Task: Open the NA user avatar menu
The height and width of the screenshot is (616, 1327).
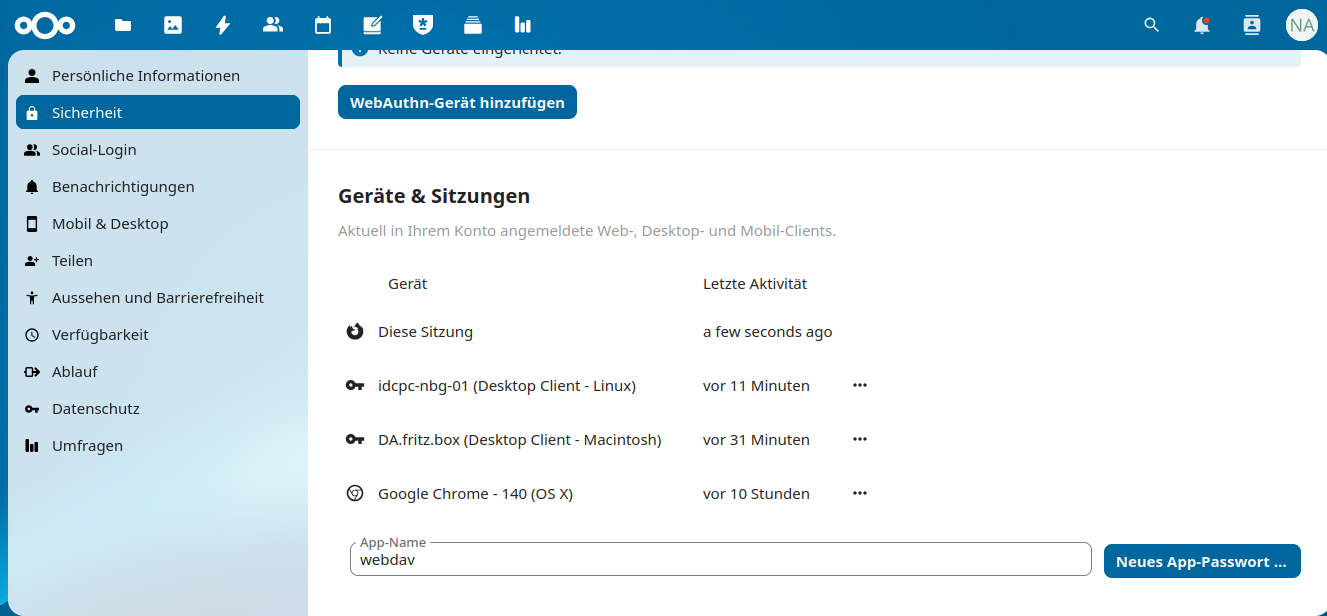Action: coord(1301,25)
